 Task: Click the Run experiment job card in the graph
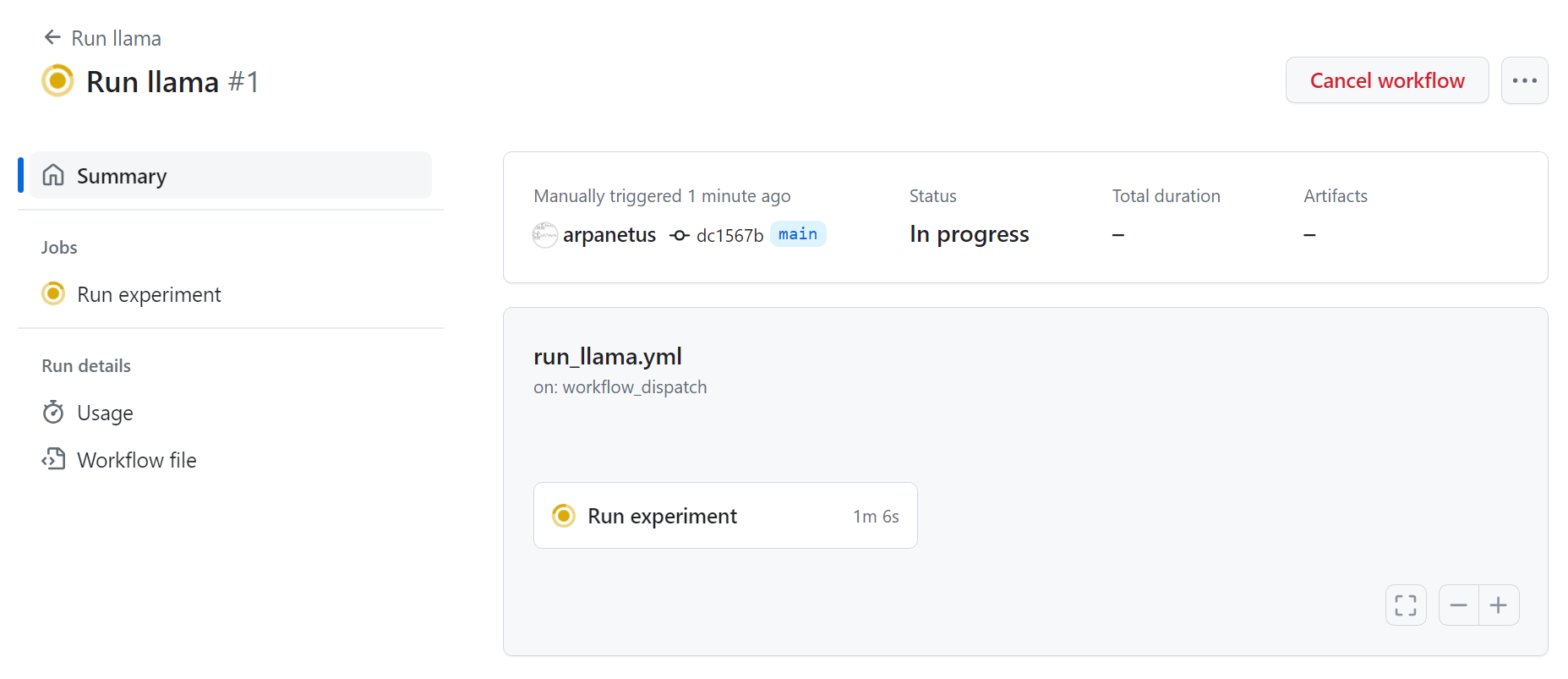coord(725,516)
